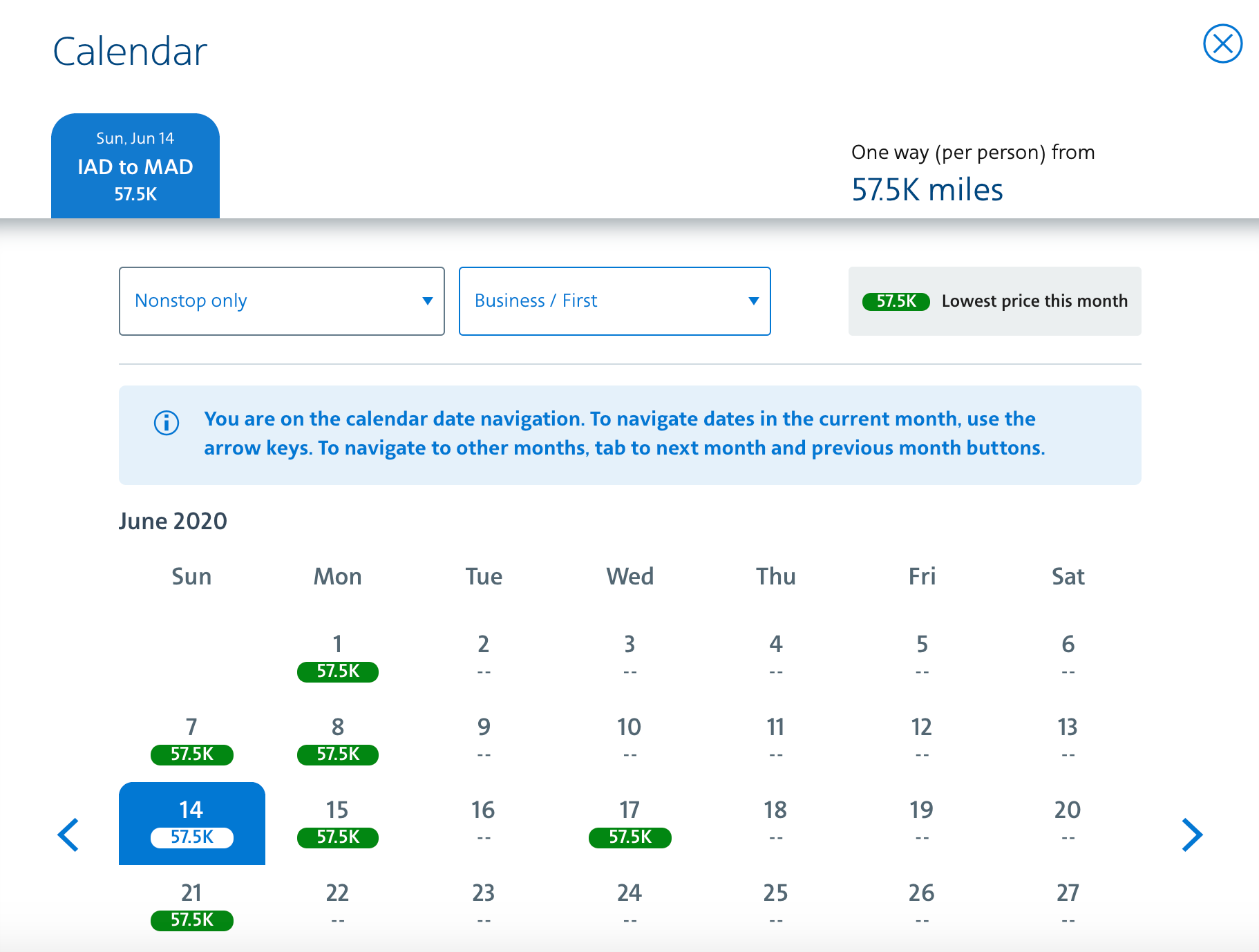Screen dimensions: 1259x952
Task: Advance to next month with right arrow
Action: (1191, 835)
